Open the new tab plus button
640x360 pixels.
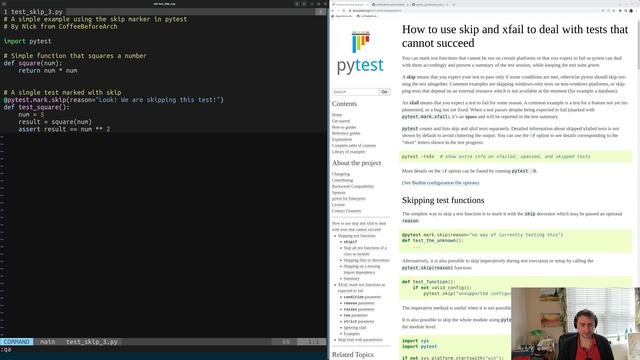(453, 4)
